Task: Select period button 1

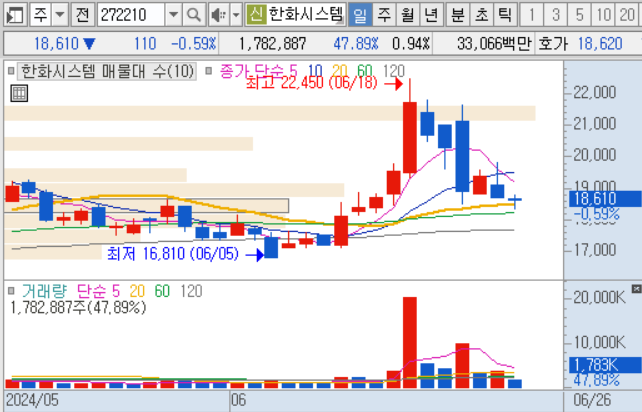Action: [531, 15]
